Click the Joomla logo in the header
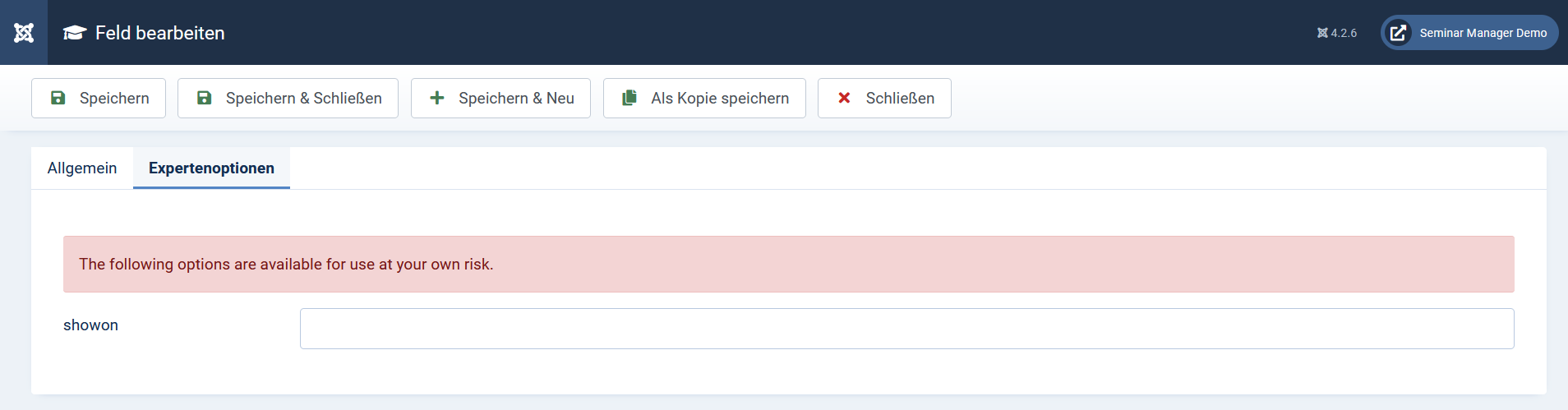This screenshot has height=410, width=1568. point(24,33)
